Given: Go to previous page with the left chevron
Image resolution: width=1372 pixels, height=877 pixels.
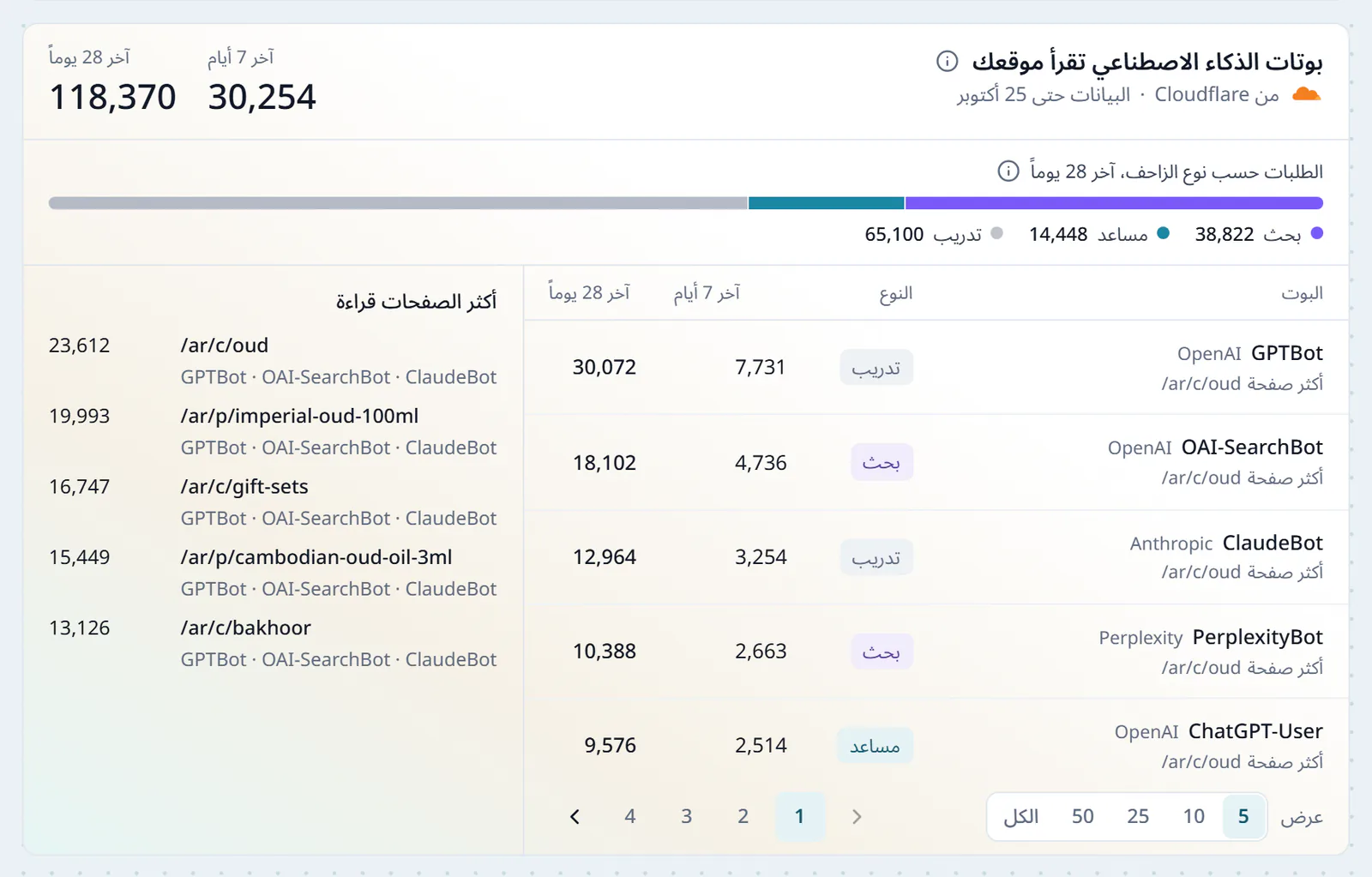Looking at the screenshot, I should click(575, 816).
